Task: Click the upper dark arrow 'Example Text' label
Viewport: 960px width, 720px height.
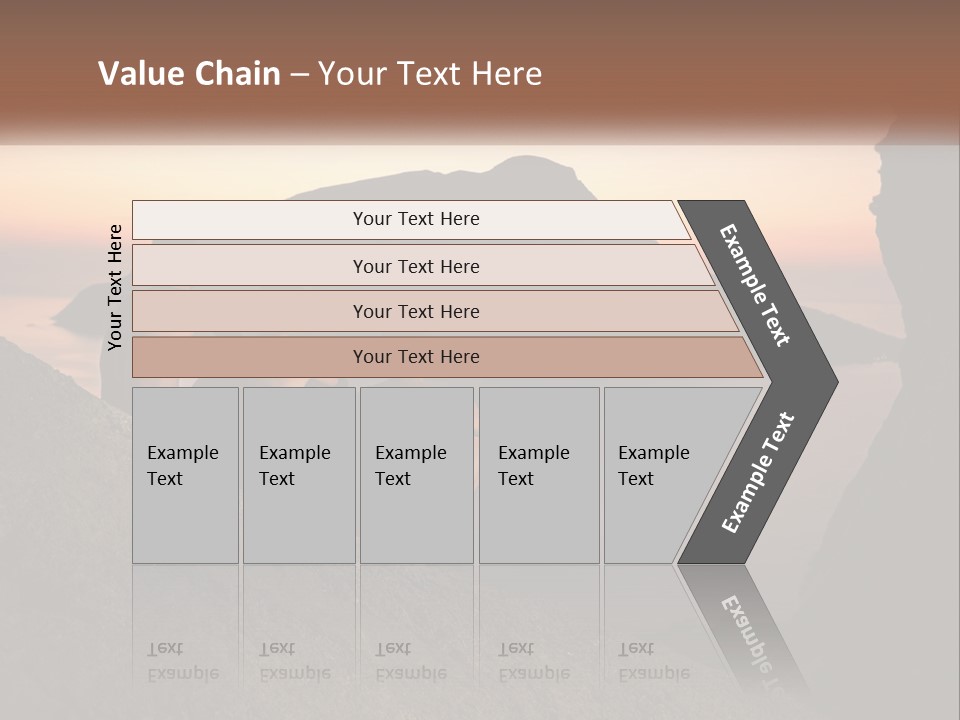Action: coord(755,285)
